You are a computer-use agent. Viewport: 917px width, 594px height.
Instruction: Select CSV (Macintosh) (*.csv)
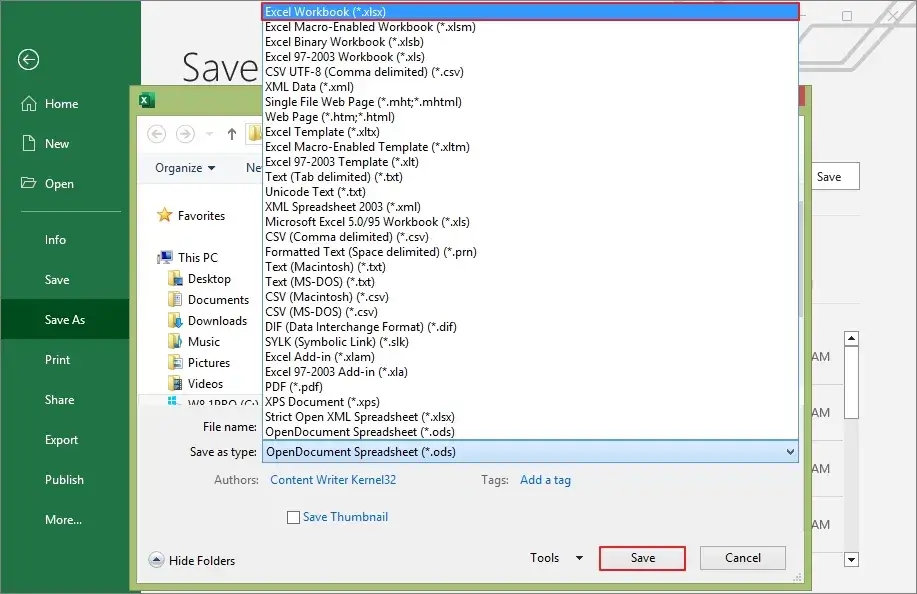point(530,297)
